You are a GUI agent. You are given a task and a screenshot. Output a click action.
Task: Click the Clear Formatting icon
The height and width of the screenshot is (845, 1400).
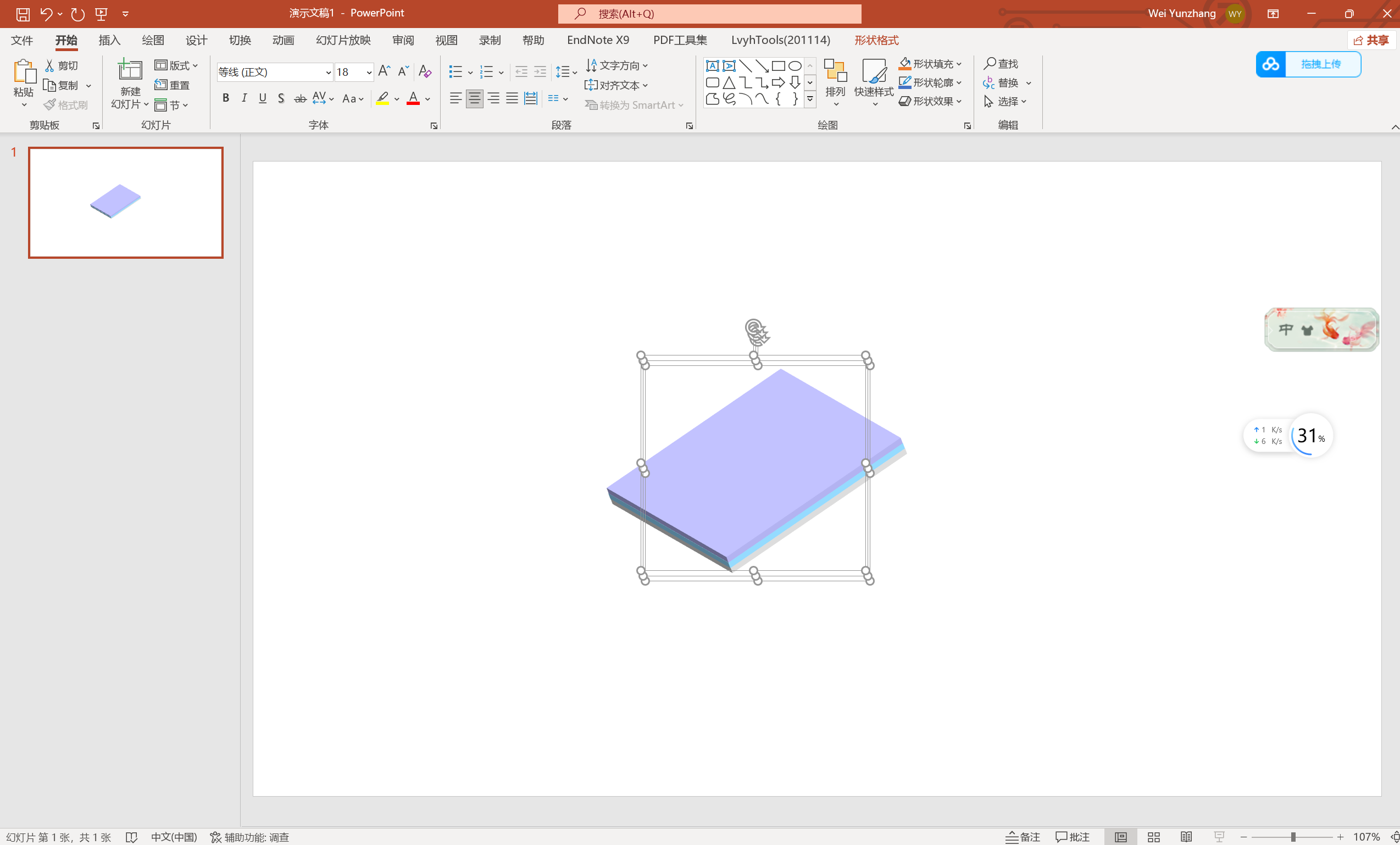(424, 71)
